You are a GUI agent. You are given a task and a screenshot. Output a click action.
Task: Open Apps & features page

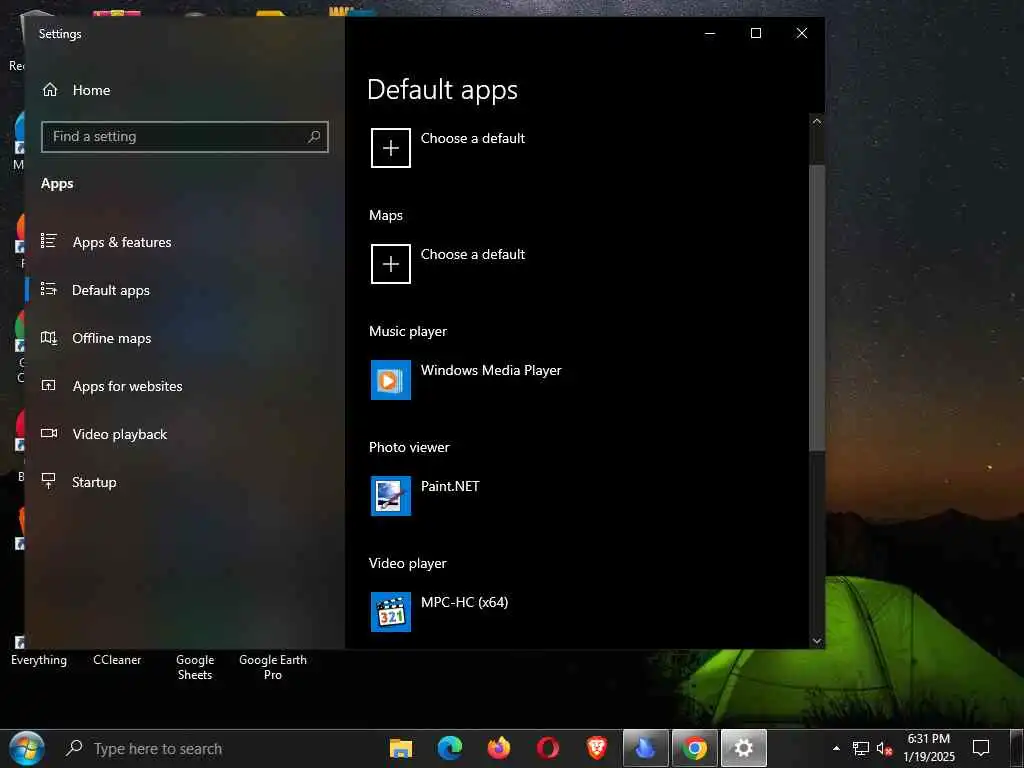[x=122, y=242]
